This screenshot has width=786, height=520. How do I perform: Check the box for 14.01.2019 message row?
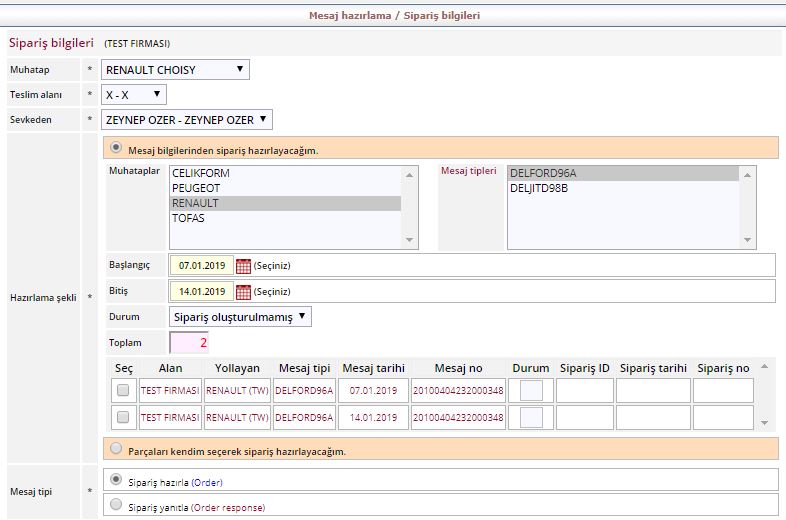pyautogui.click(x=123, y=417)
